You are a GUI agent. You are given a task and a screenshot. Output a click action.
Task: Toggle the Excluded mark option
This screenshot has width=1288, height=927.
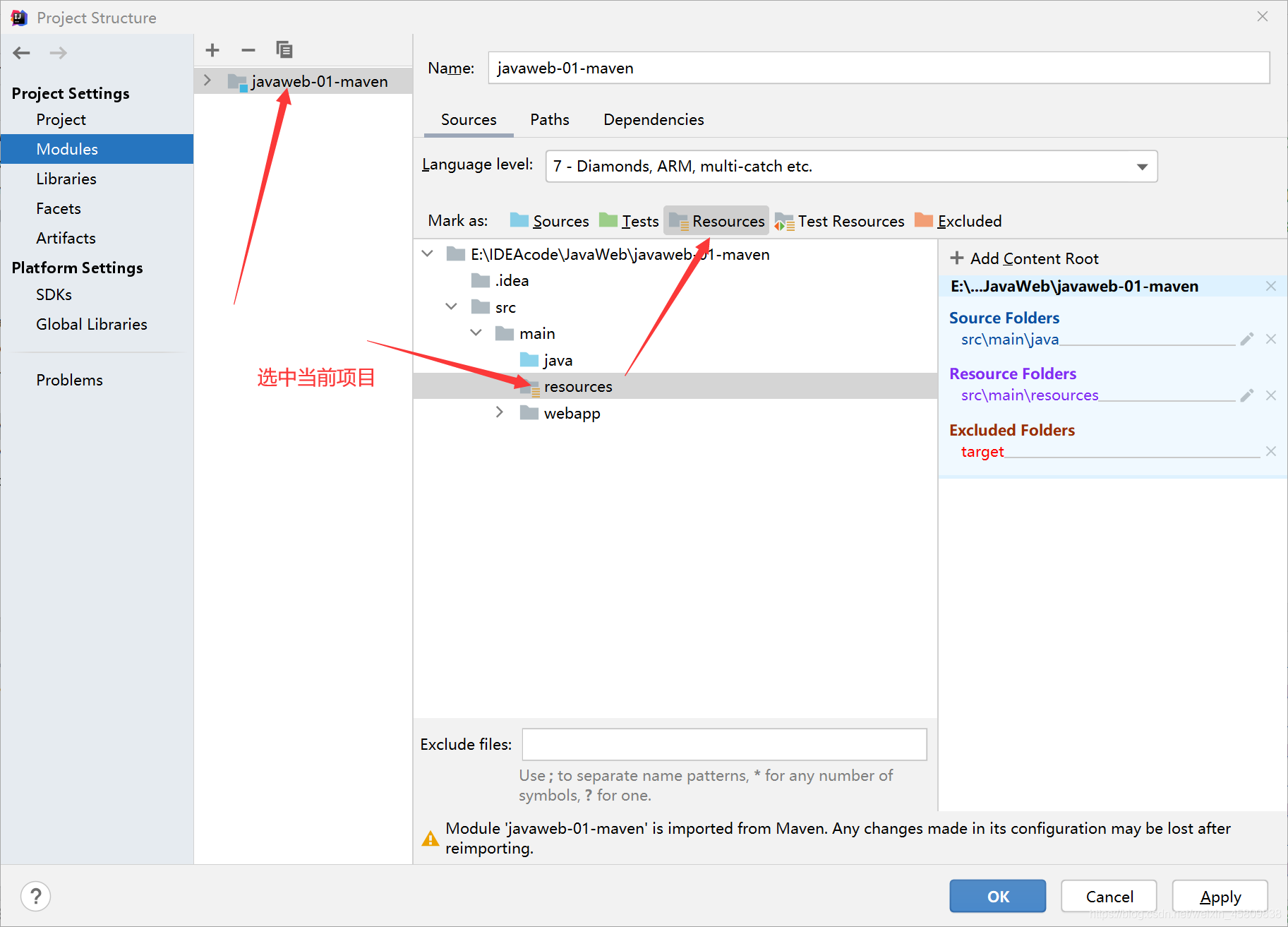pos(958,221)
